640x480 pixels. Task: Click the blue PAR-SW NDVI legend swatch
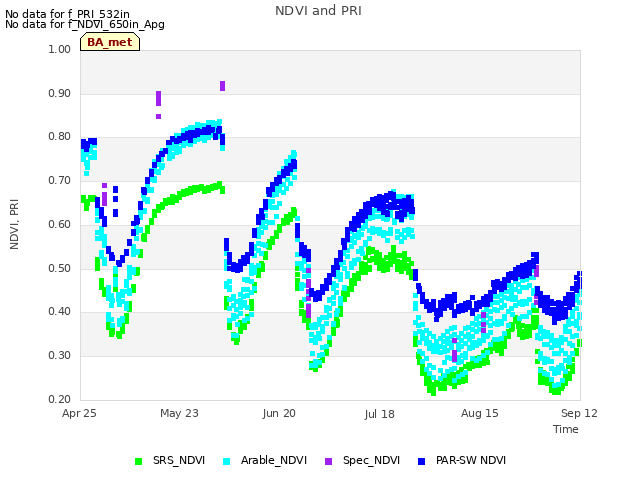click(422, 461)
